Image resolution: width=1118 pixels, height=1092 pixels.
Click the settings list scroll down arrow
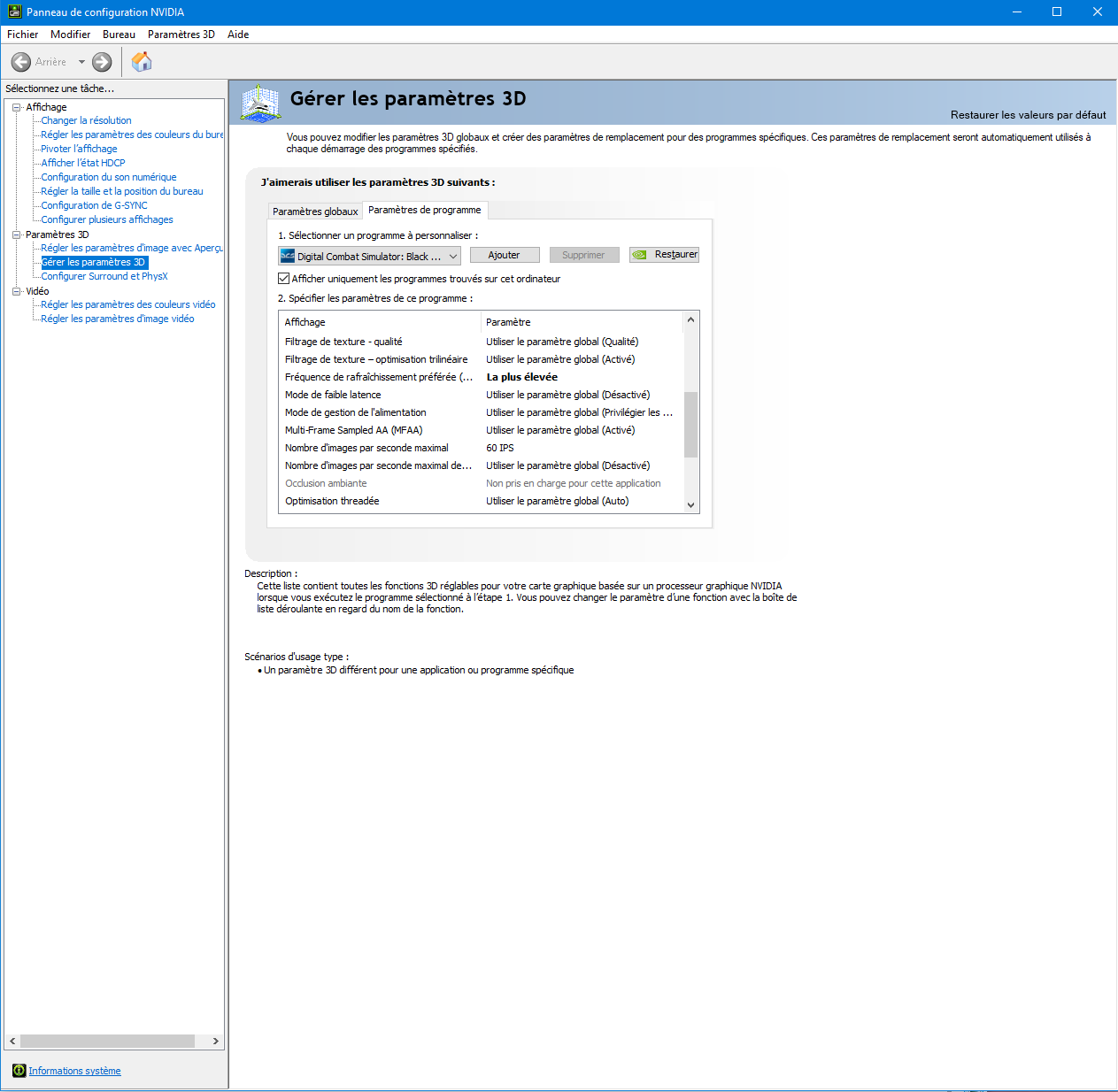[x=691, y=505]
